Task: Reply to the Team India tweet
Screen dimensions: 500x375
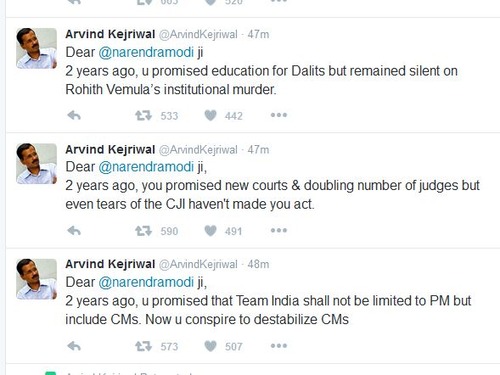Action: point(74,346)
